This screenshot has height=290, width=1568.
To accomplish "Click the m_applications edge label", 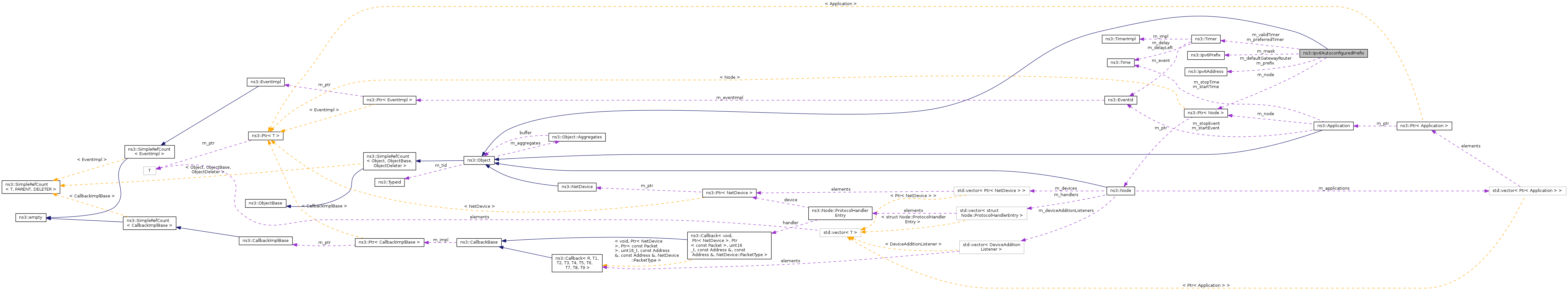I will 1333,188.
